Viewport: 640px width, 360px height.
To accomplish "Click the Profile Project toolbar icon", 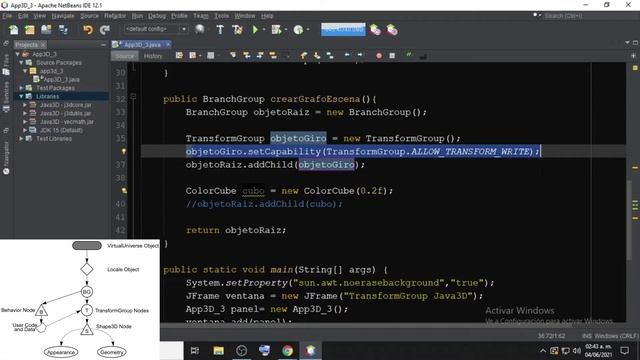I will click(x=298, y=30).
